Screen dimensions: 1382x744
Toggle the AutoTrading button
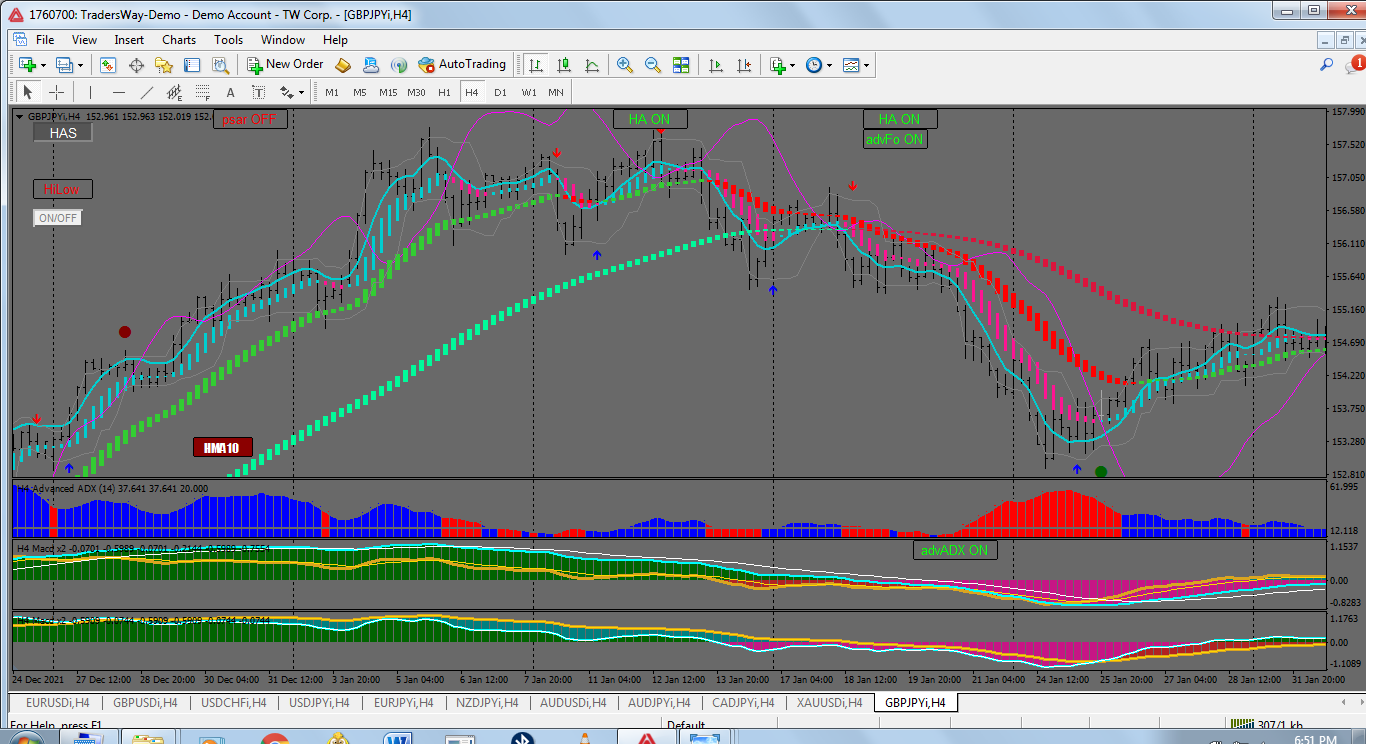[x=462, y=65]
